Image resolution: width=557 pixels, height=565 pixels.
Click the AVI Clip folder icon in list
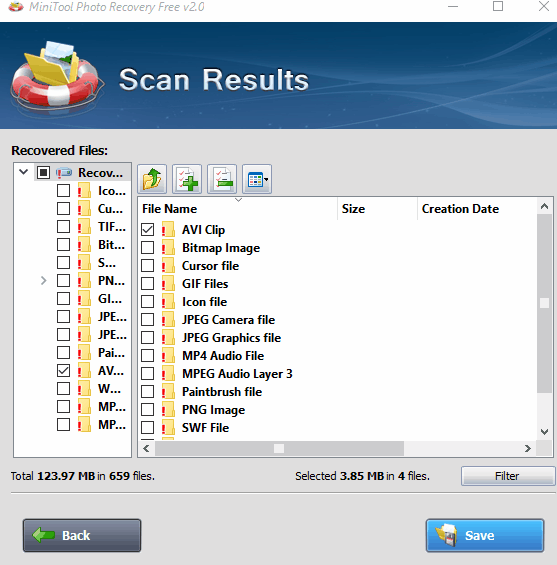[168, 230]
